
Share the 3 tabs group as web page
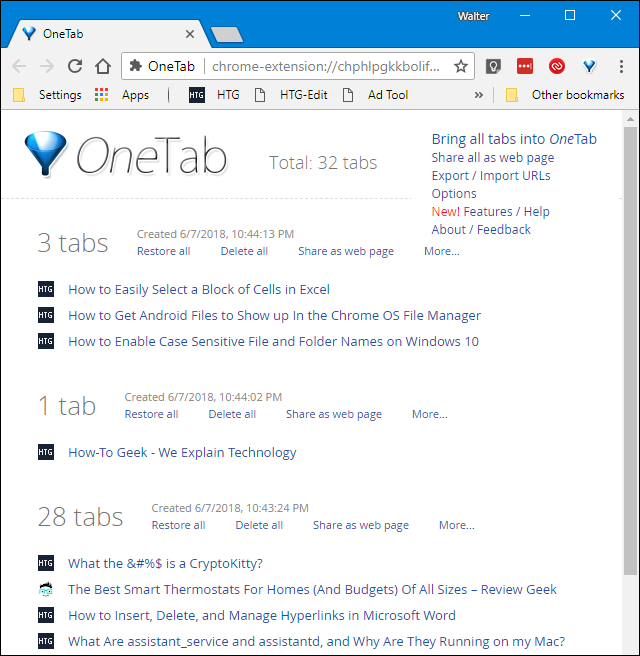click(x=346, y=251)
